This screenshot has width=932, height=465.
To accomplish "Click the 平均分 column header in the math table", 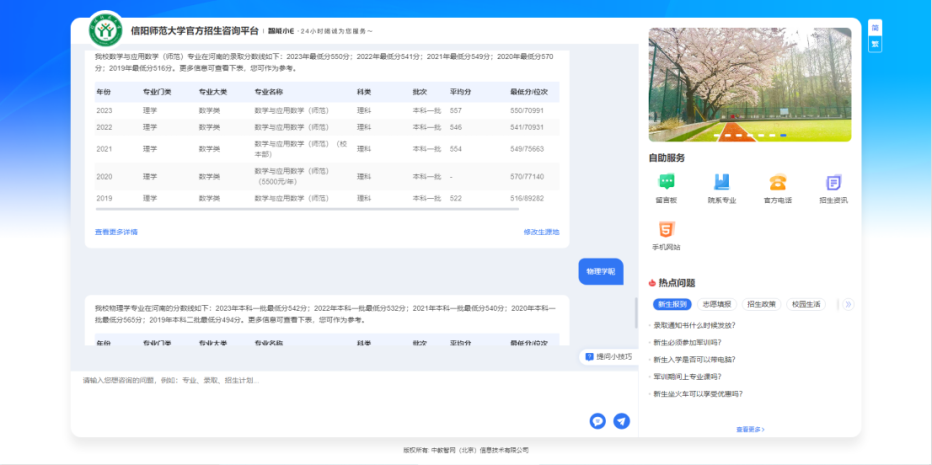I will click(x=460, y=92).
